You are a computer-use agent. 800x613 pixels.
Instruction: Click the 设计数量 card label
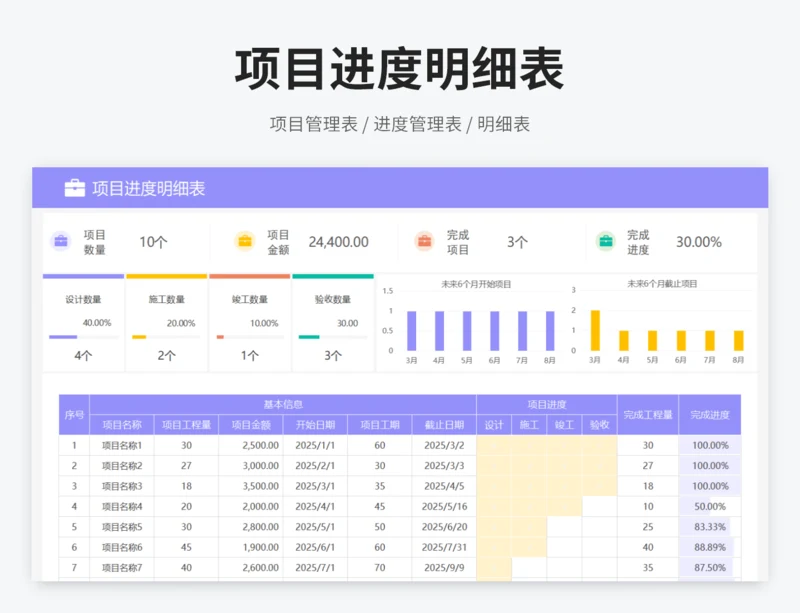(x=83, y=300)
